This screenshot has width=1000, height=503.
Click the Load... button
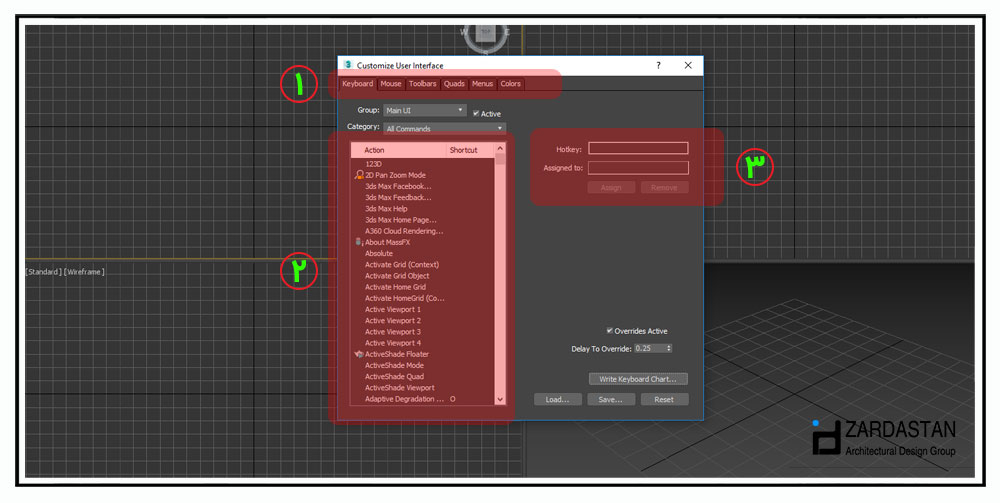(x=557, y=399)
